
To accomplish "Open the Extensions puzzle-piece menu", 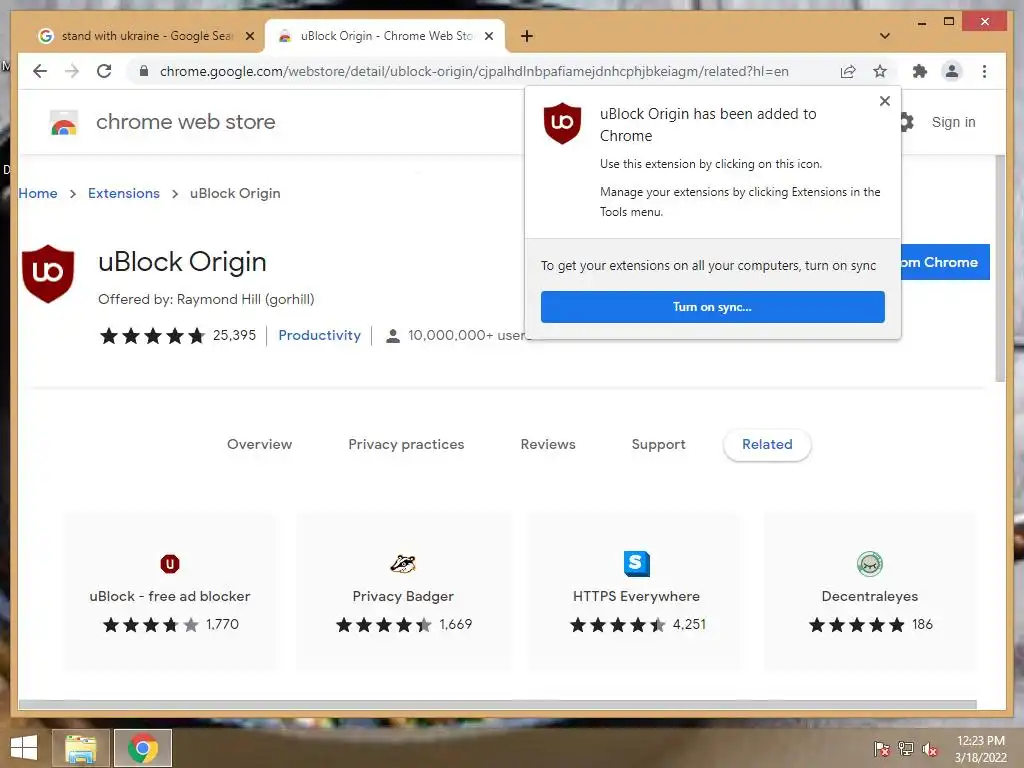I will pyautogui.click(x=920, y=71).
